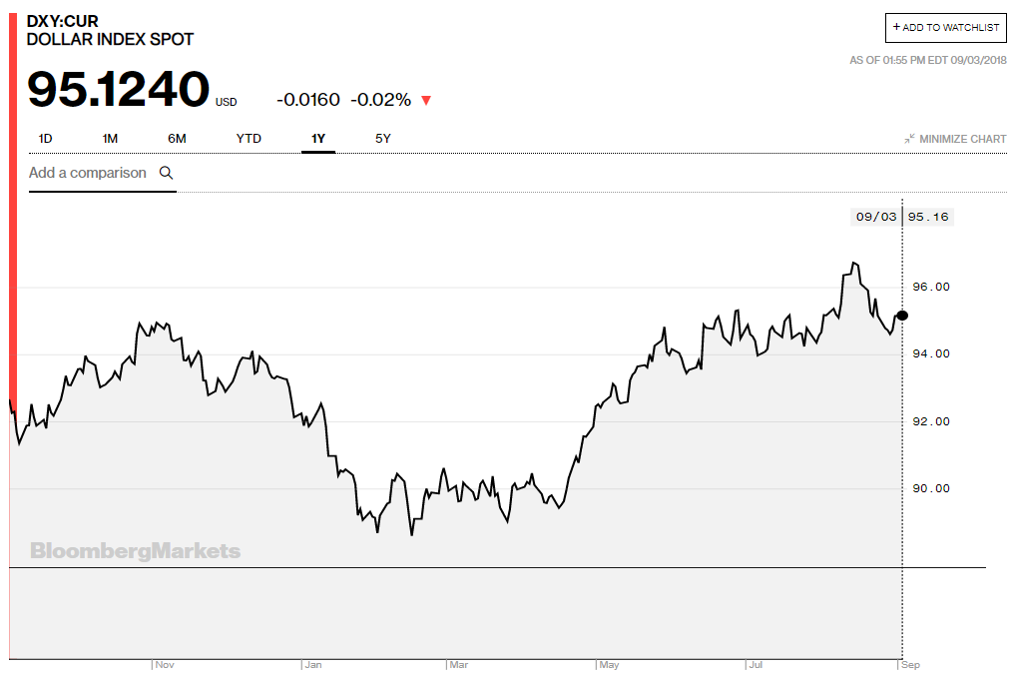The image size is (1014, 679).
Task: Click the black current-price dot on chart
Action: coord(902,315)
